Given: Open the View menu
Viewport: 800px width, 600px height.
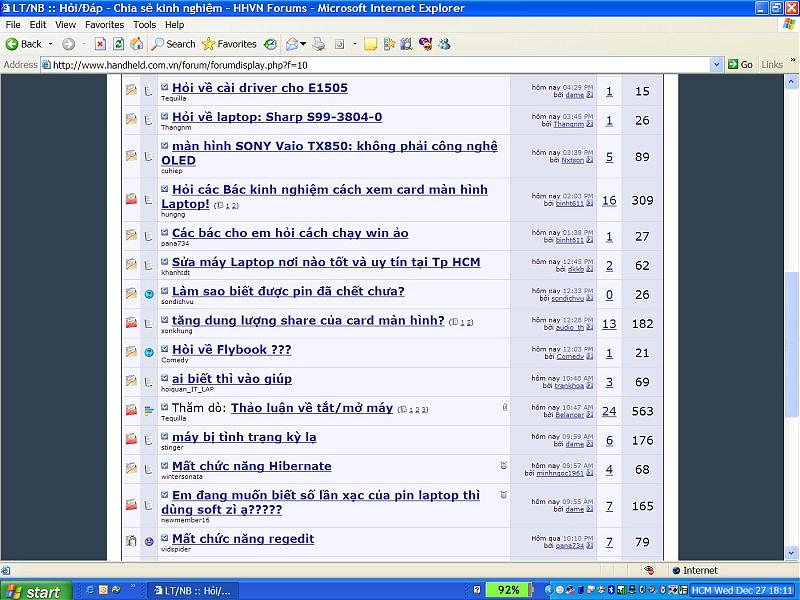Looking at the screenshot, I should point(65,24).
